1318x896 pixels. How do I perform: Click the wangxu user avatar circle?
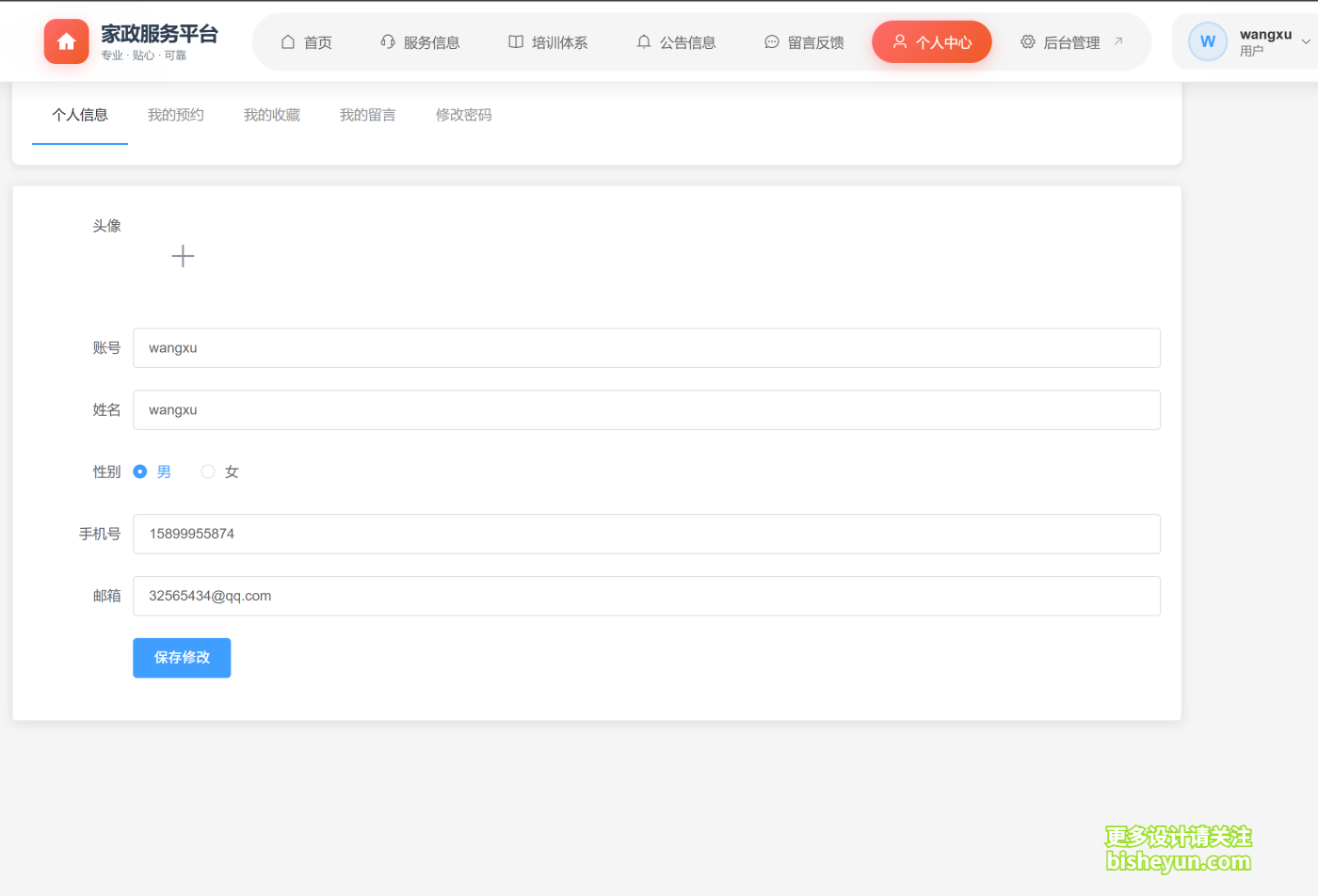1207,40
